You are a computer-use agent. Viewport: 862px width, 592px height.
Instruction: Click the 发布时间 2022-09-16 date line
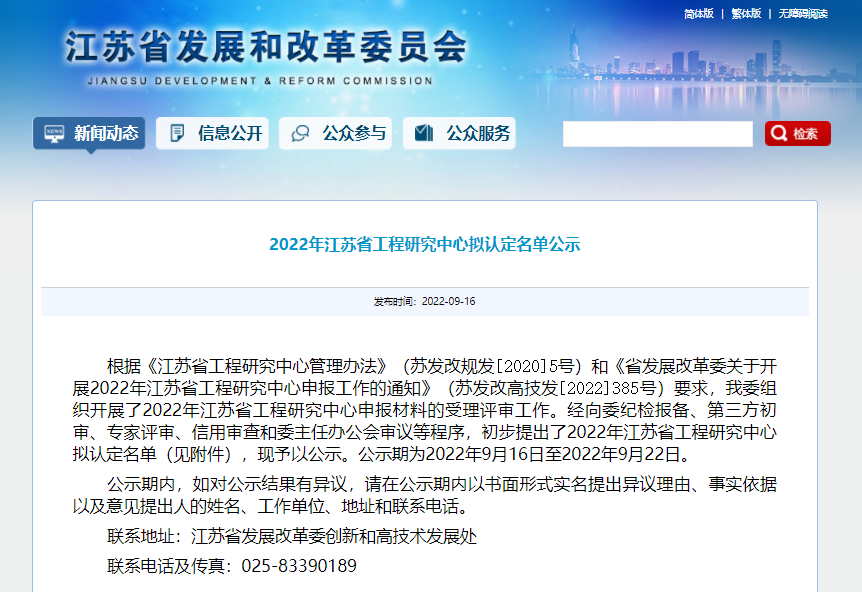pyautogui.click(x=424, y=301)
